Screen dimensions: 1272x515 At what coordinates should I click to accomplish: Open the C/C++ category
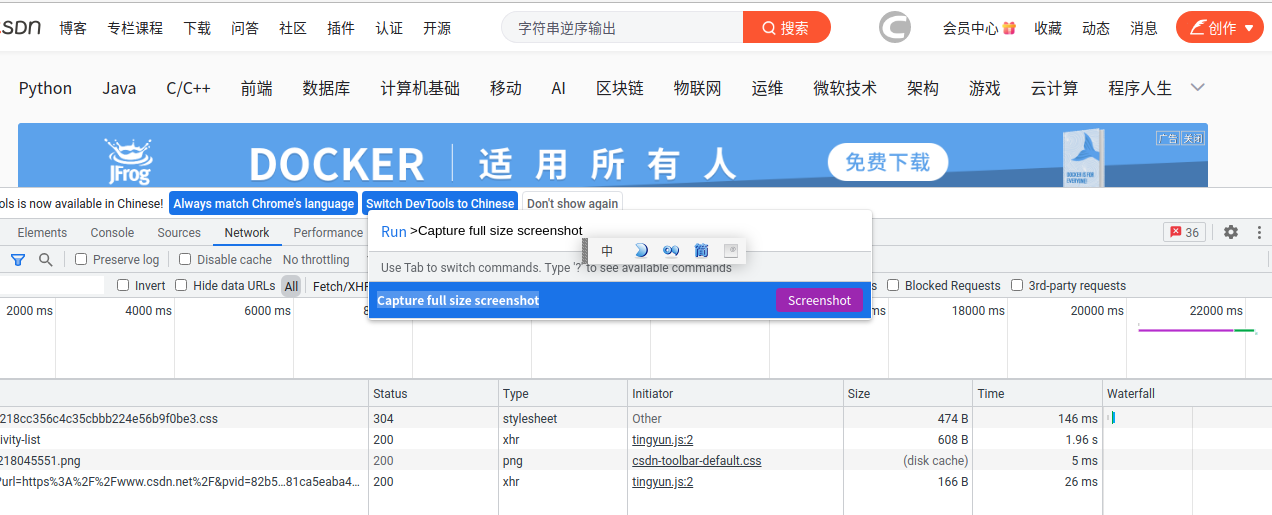[188, 88]
